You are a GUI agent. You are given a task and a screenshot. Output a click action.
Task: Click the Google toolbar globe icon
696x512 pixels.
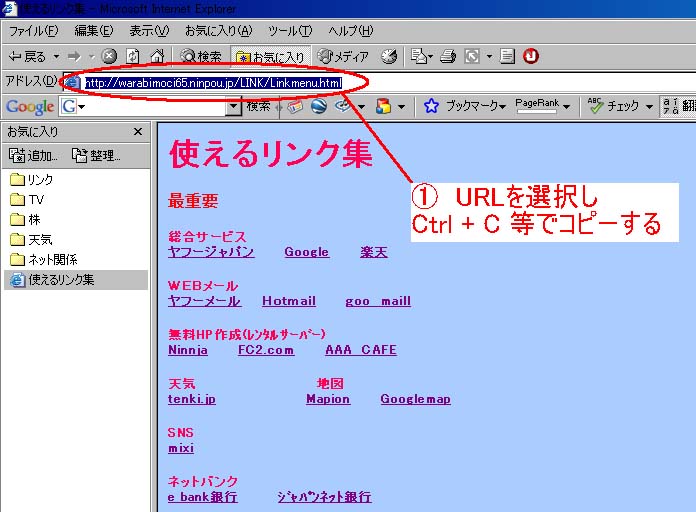319,106
